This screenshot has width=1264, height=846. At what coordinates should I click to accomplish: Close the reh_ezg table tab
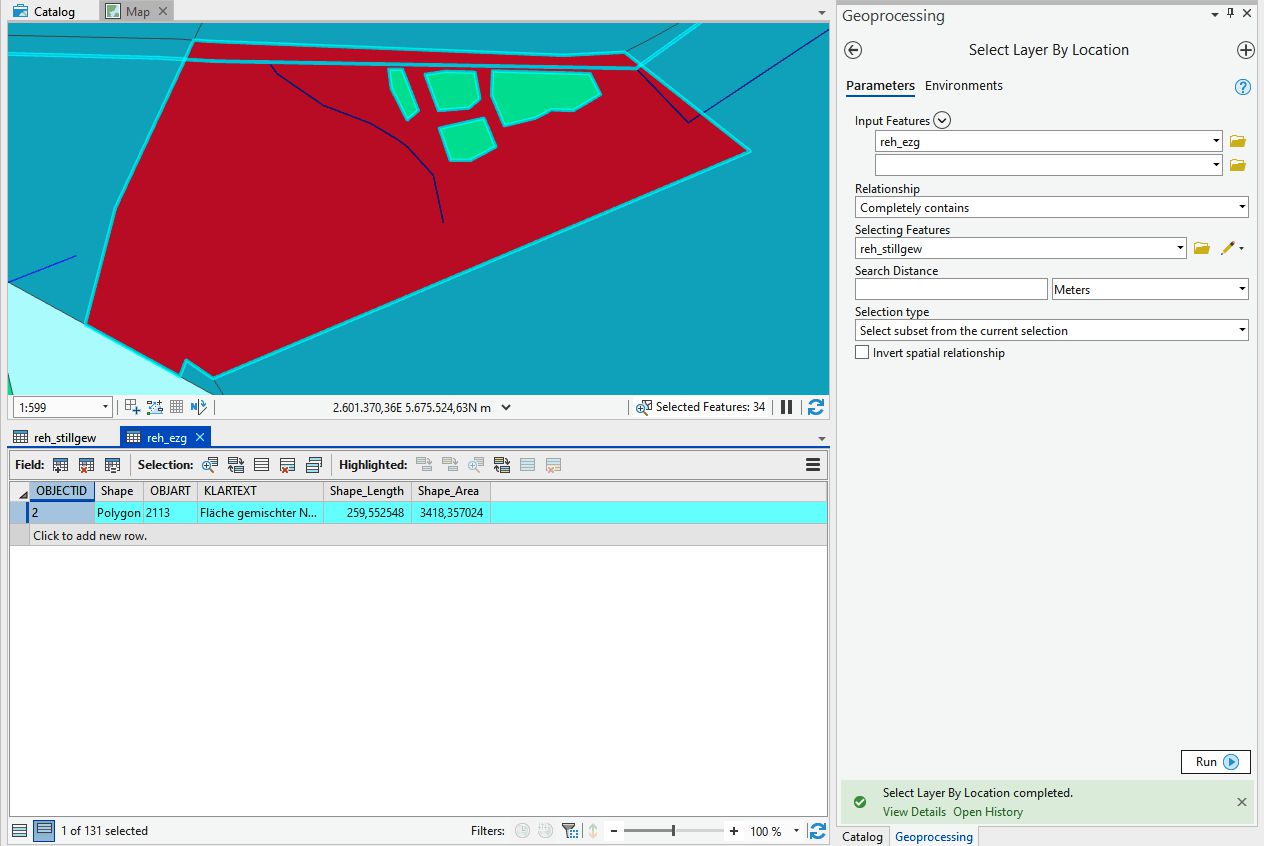tap(199, 437)
